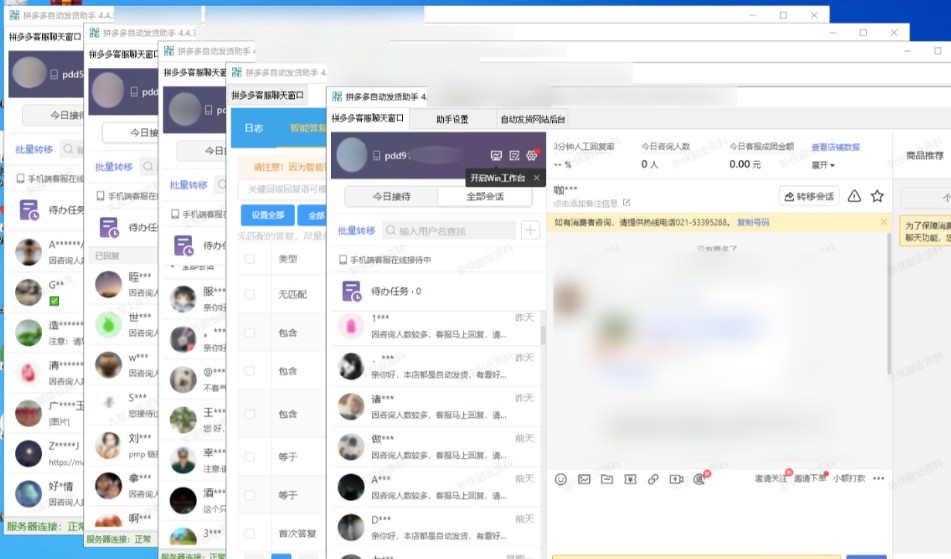951x559 pixels.
Task: Click the 待办任务 task icon
Action: [x=352, y=291]
